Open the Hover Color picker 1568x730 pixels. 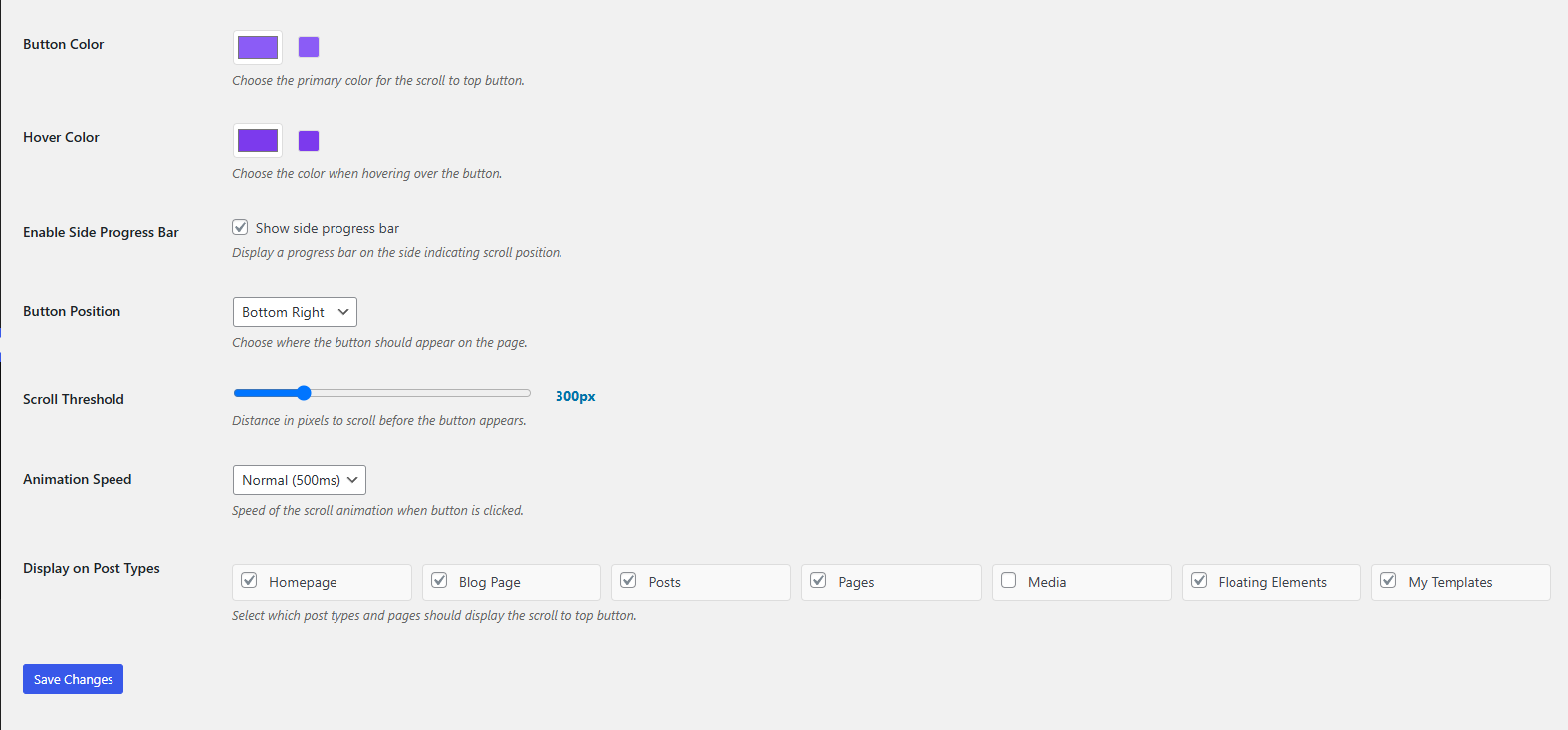[x=257, y=140]
